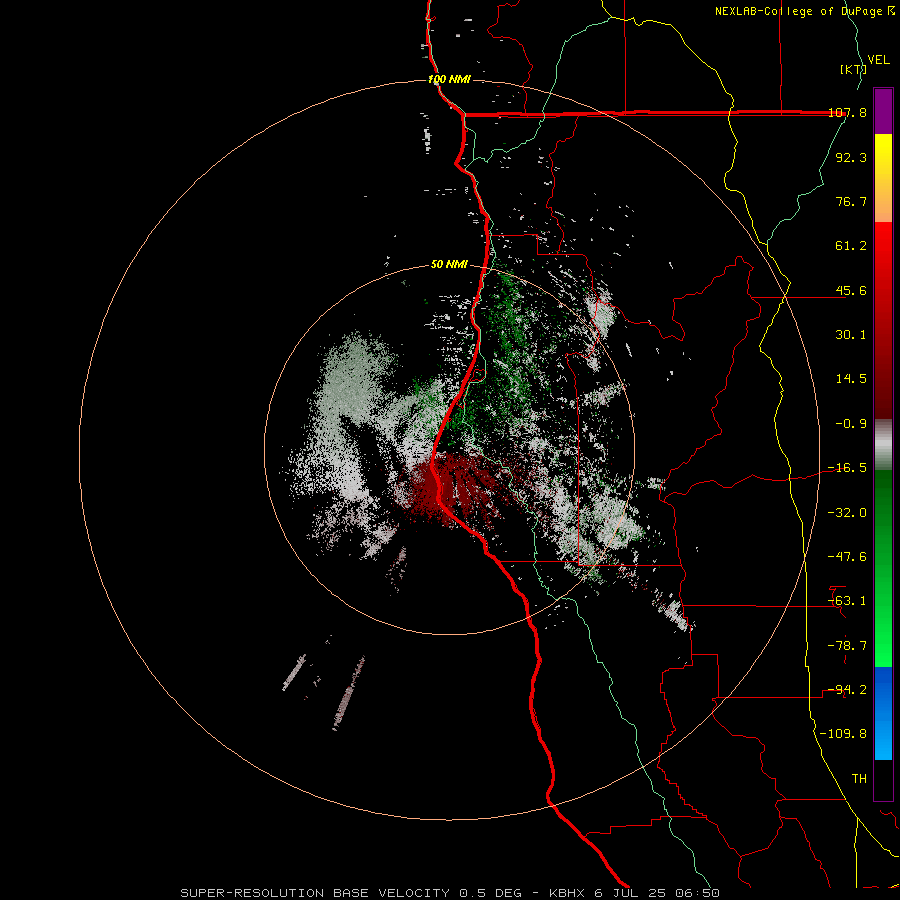Select the 45.6 velocity scale value
The width and height of the screenshot is (900, 900).
(851, 290)
